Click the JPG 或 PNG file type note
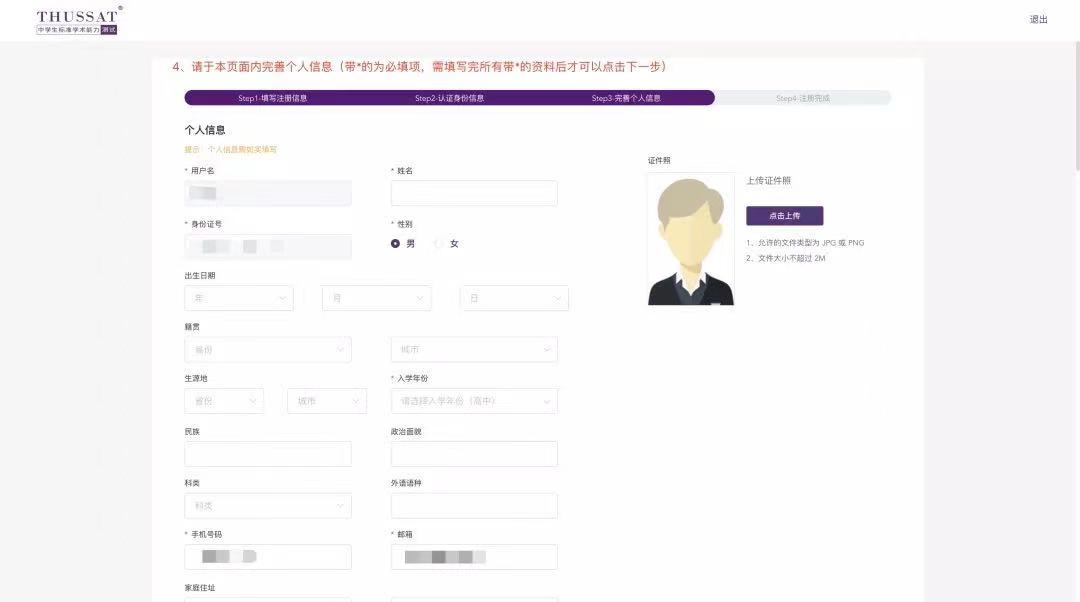This screenshot has width=1080, height=602. 804,242
